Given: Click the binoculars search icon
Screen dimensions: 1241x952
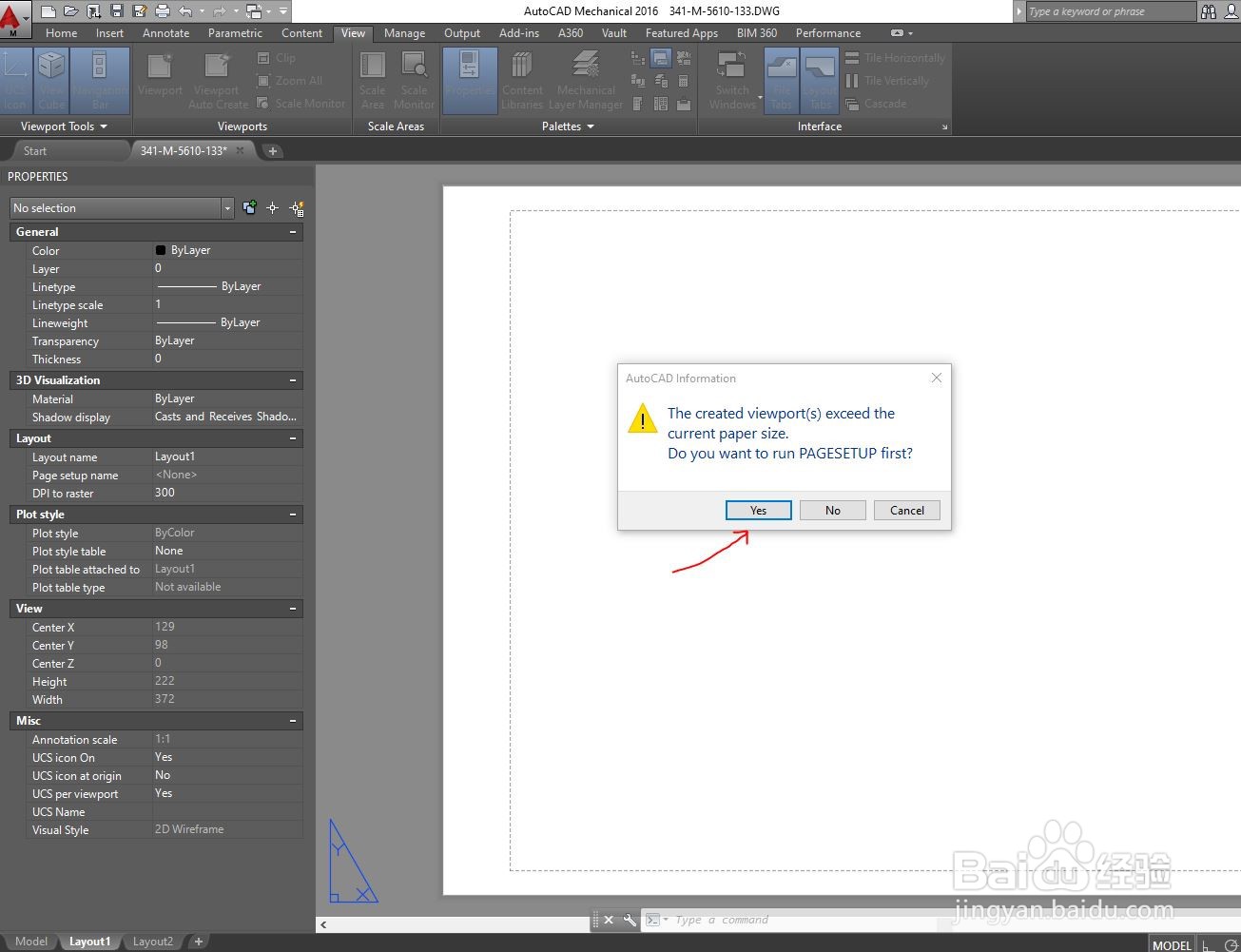Looking at the screenshot, I should pos(1209,11).
